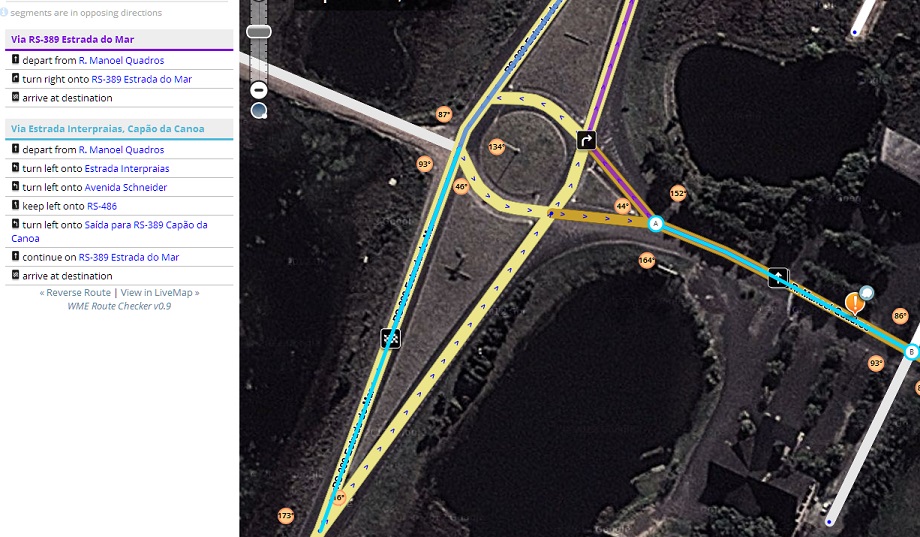920x537 pixels.
Task: Click the segments are in opposing directions message
Action: [x=86, y=12]
